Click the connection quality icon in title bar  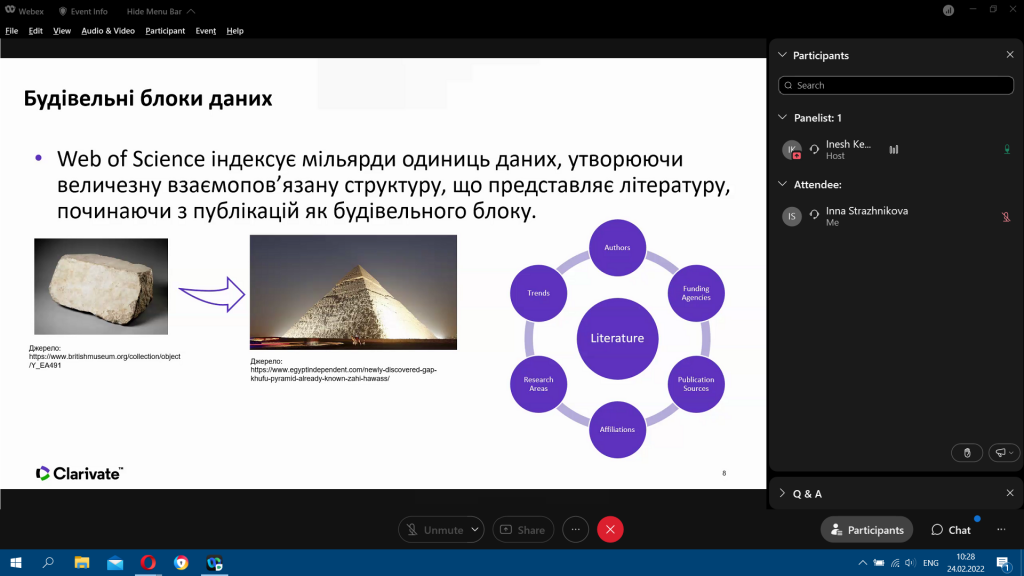pyautogui.click(x=948, y=10)
